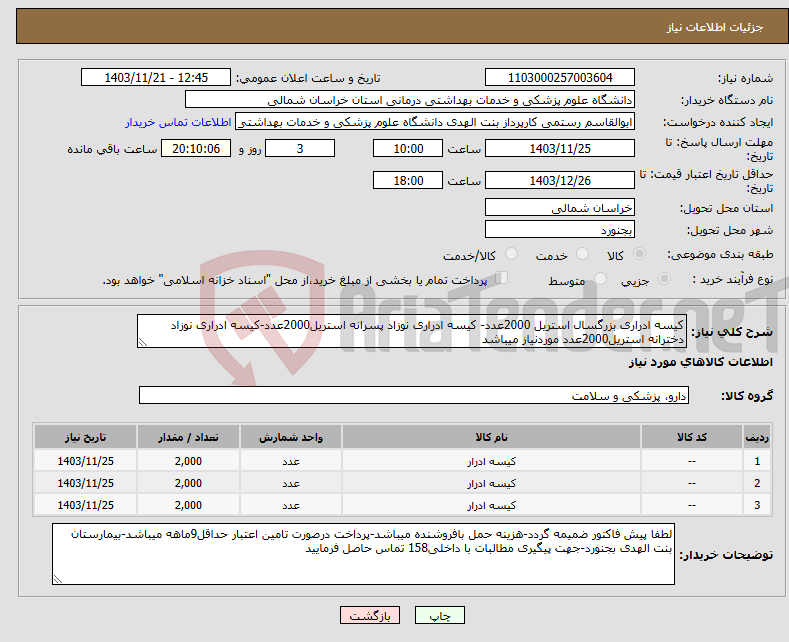
Task: Click the شرح کلی نیاز label
Action: click(x=732, y=332)
